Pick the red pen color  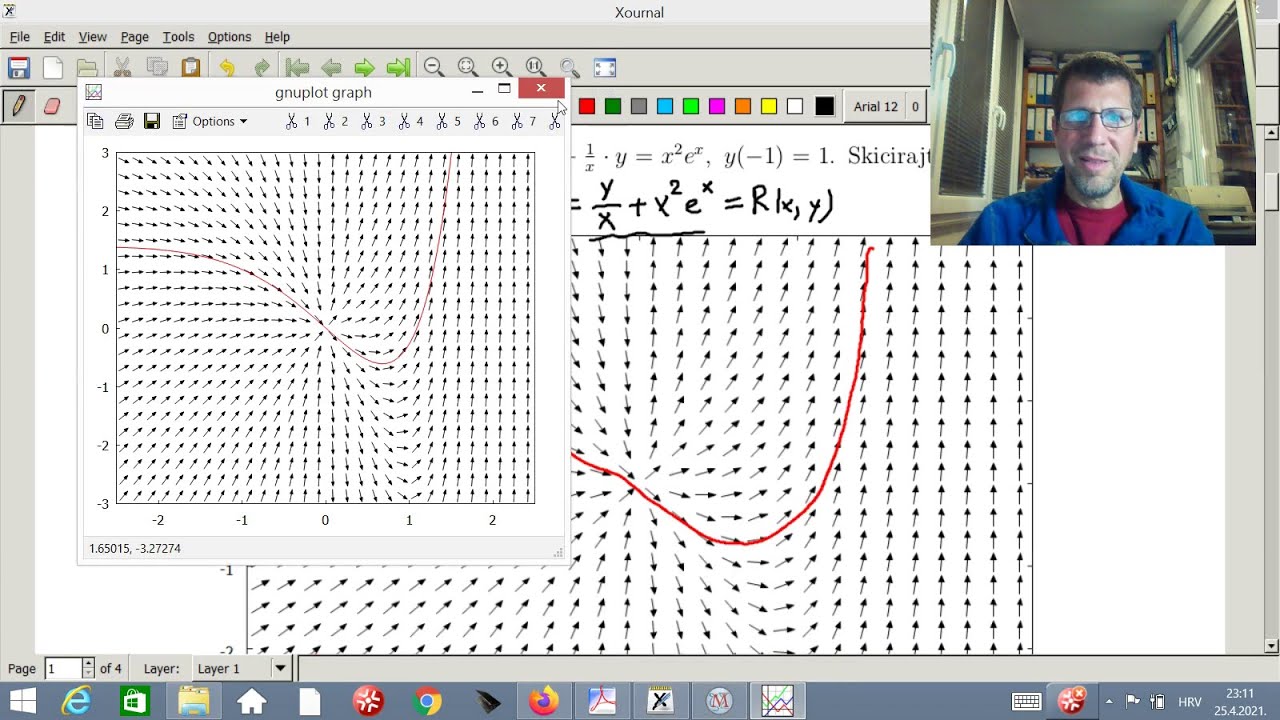587,106
